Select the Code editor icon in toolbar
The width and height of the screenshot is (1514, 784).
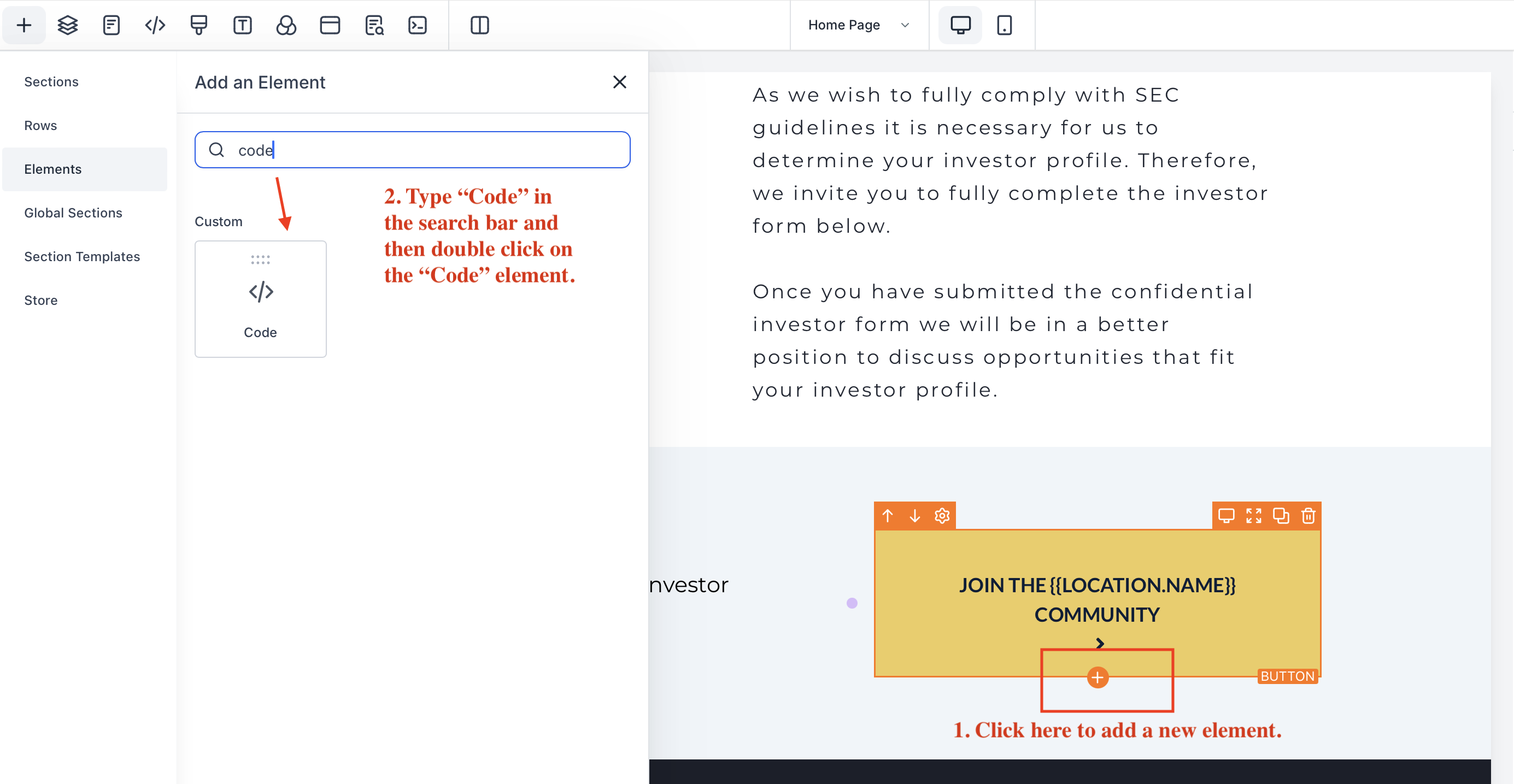[155, 24]
